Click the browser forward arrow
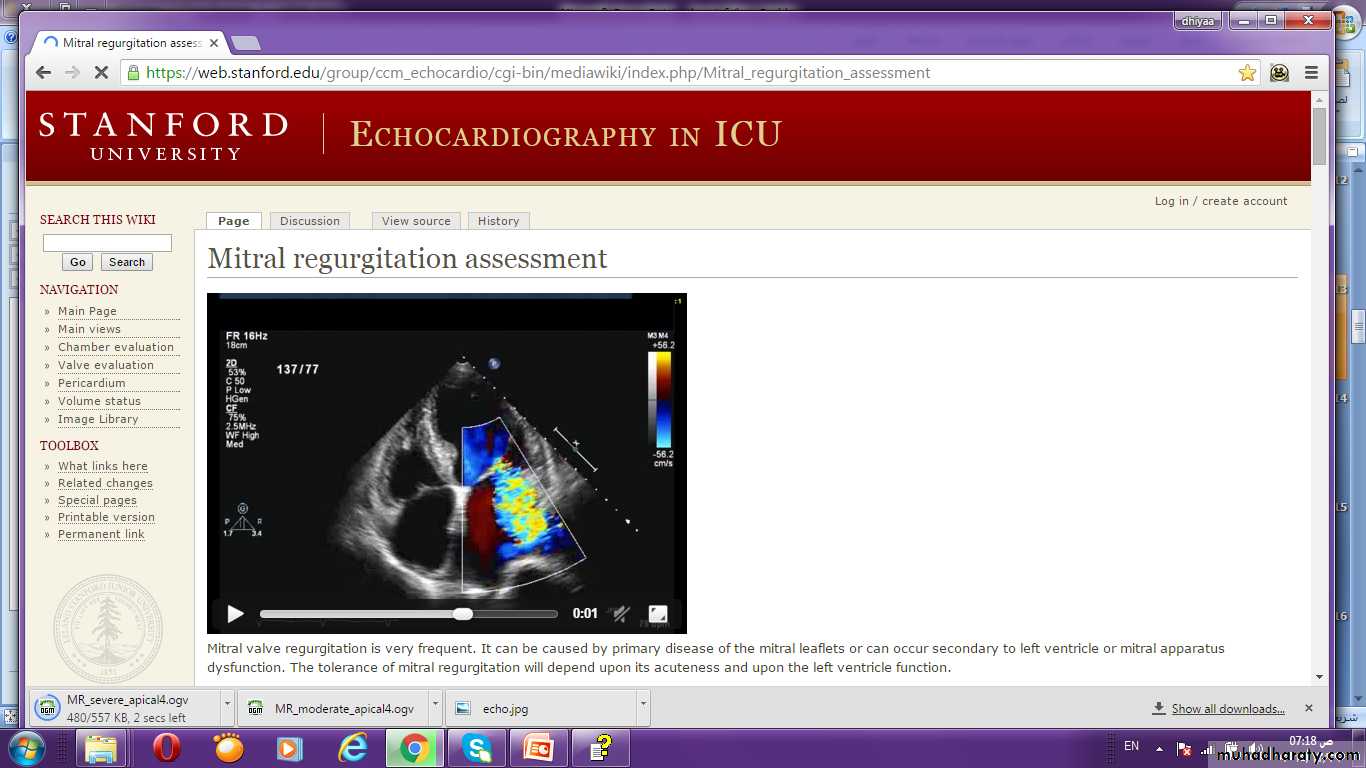The height and width of the screenshot is (768, 1366). [72, 72]
